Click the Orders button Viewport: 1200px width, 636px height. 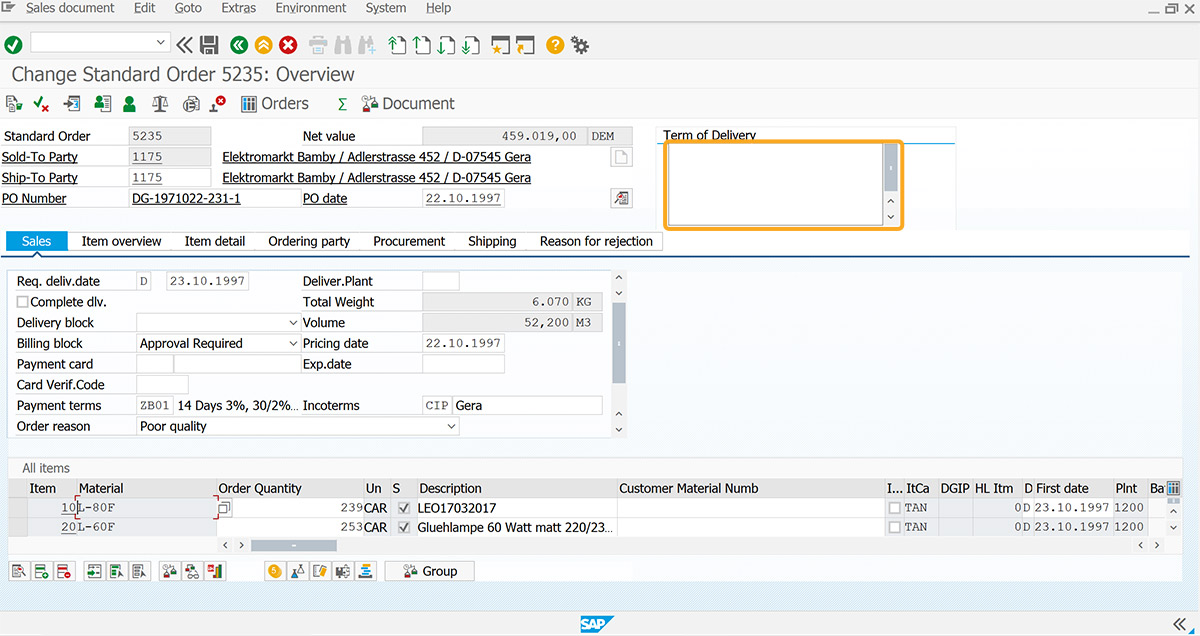(275, 104)
